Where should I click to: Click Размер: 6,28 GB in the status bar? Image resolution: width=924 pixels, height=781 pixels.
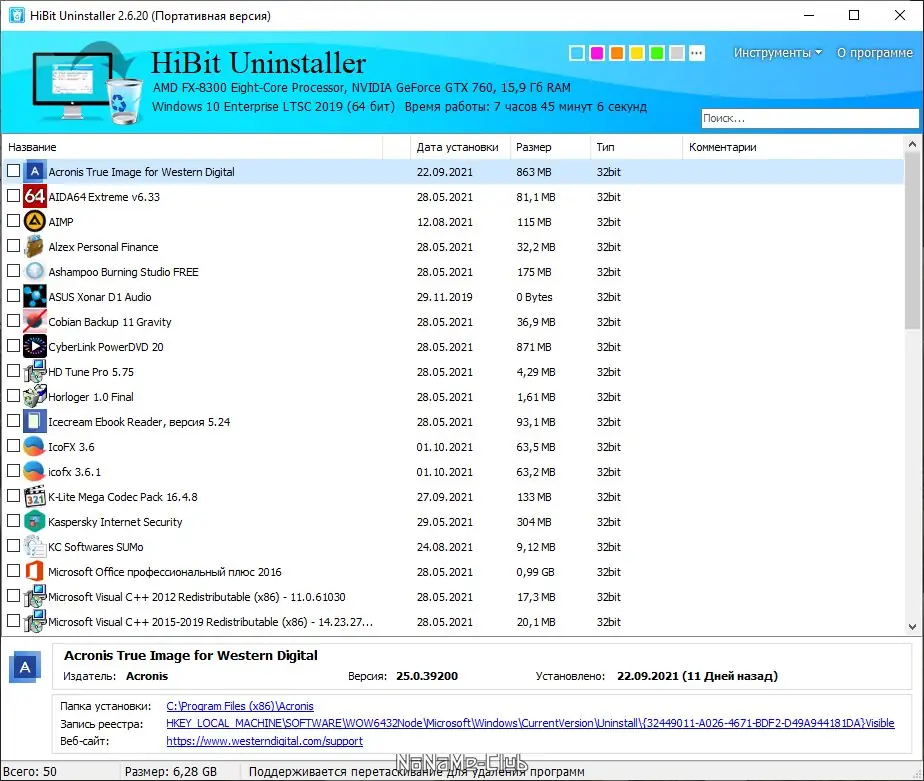[x=171, y=771]
